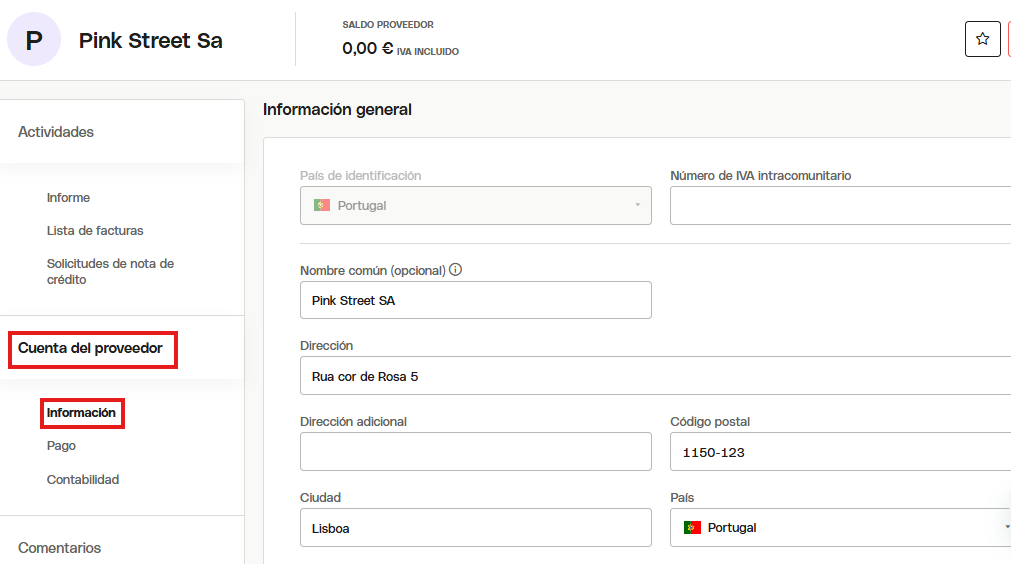This screenshot has width=1011, height=564.
Task: Click the Código postal field
Action: [840, 451]
